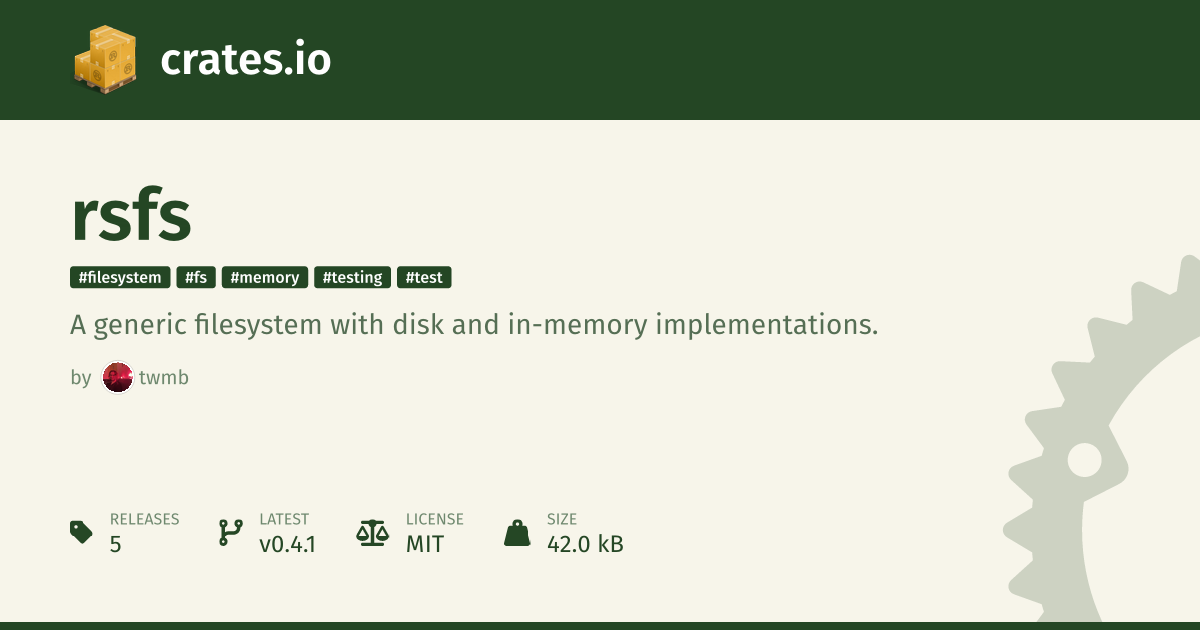1200x630 pixels.
Task: Select the #fs tag
Action: pos(196,277)
